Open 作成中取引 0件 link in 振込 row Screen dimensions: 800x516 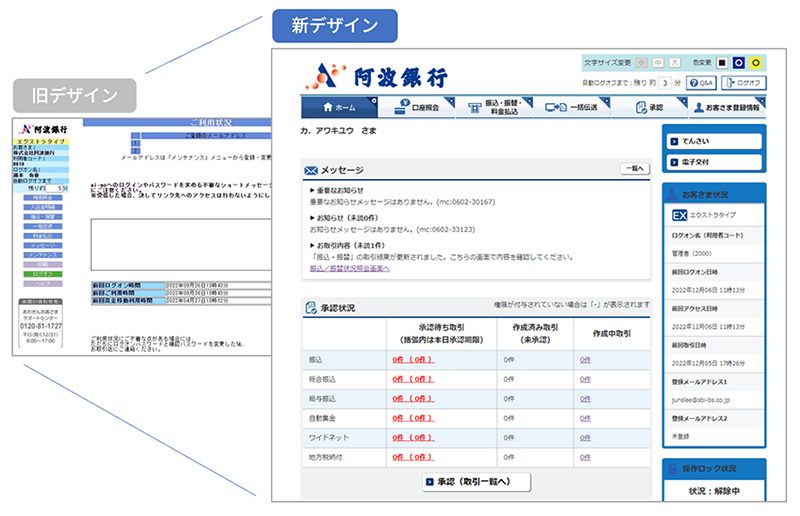point(585,360)
